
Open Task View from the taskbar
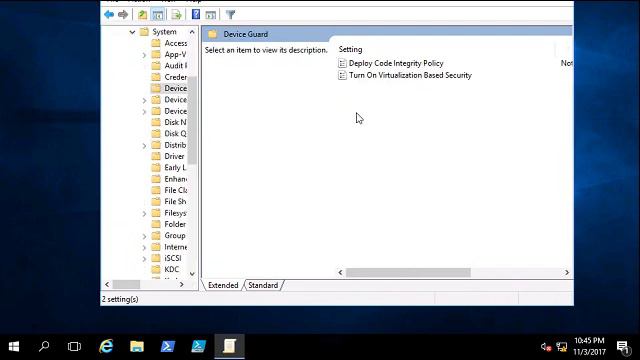(74, 347)
